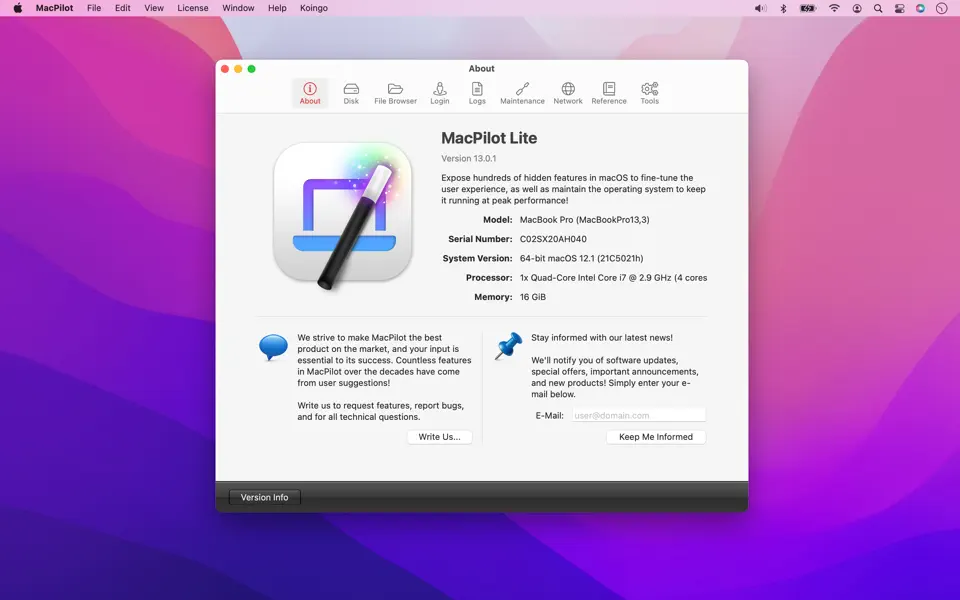Click the Keep Me Informed button
960x600 pixels.
[655, 437]
